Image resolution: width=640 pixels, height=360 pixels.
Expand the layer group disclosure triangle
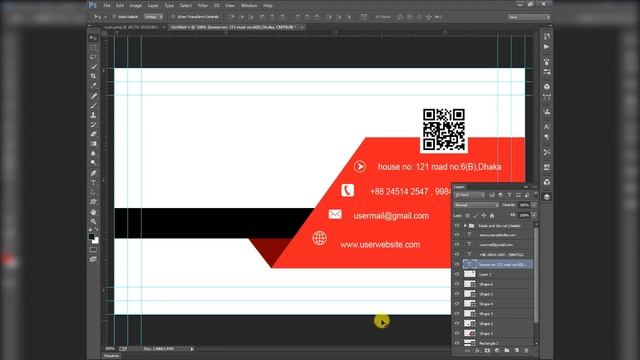465,225
